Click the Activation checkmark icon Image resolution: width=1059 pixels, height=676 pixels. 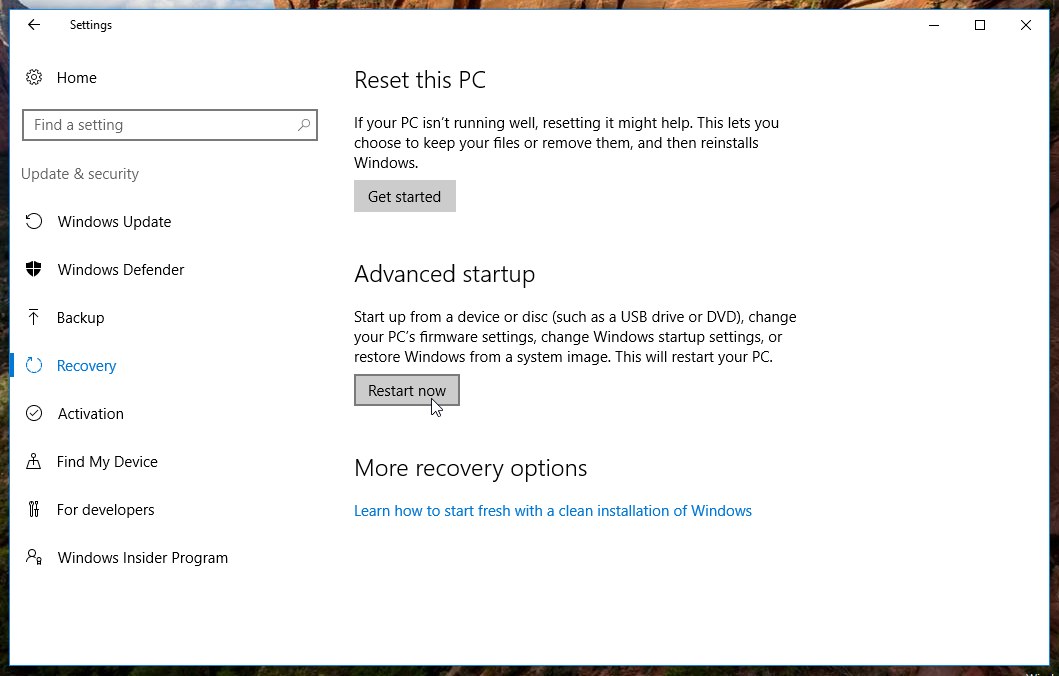tap(34, 413)
